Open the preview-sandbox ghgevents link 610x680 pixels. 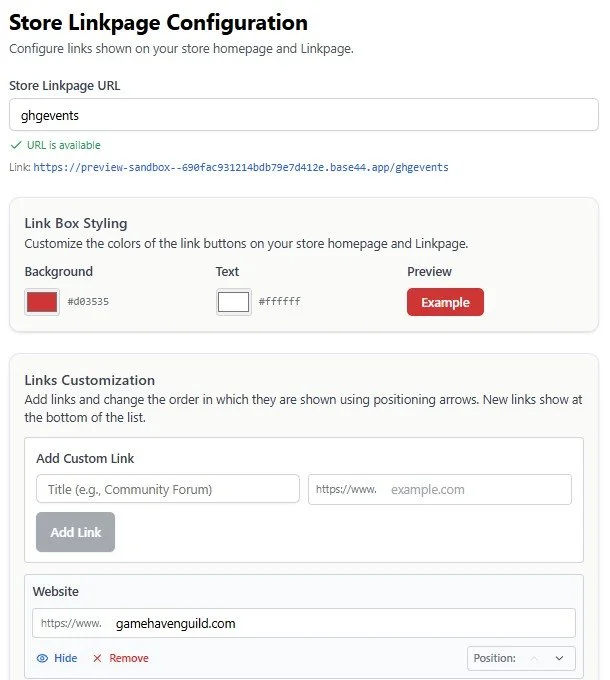(x=241, y=167)
